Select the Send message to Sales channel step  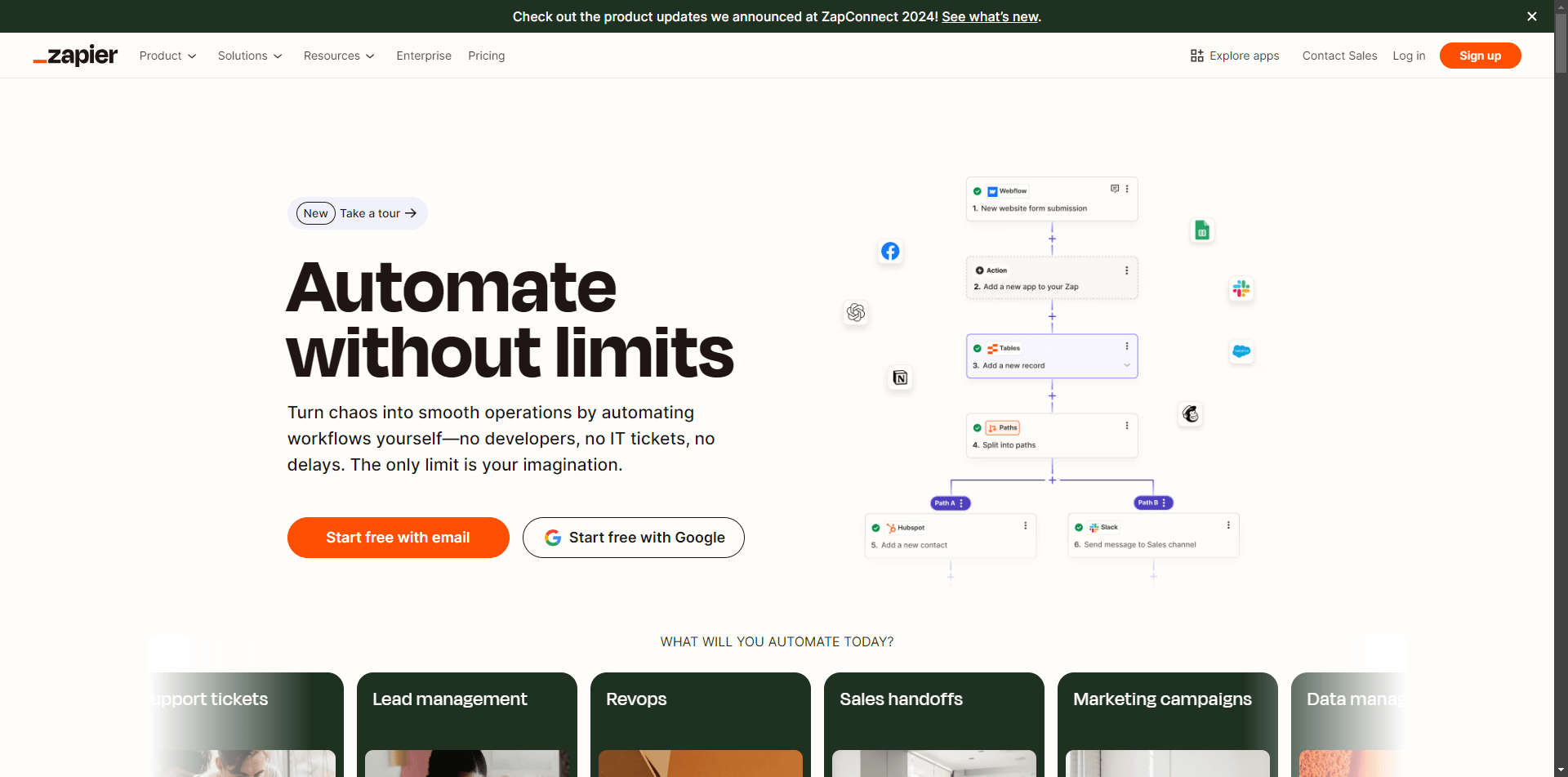pos(1153,535)
